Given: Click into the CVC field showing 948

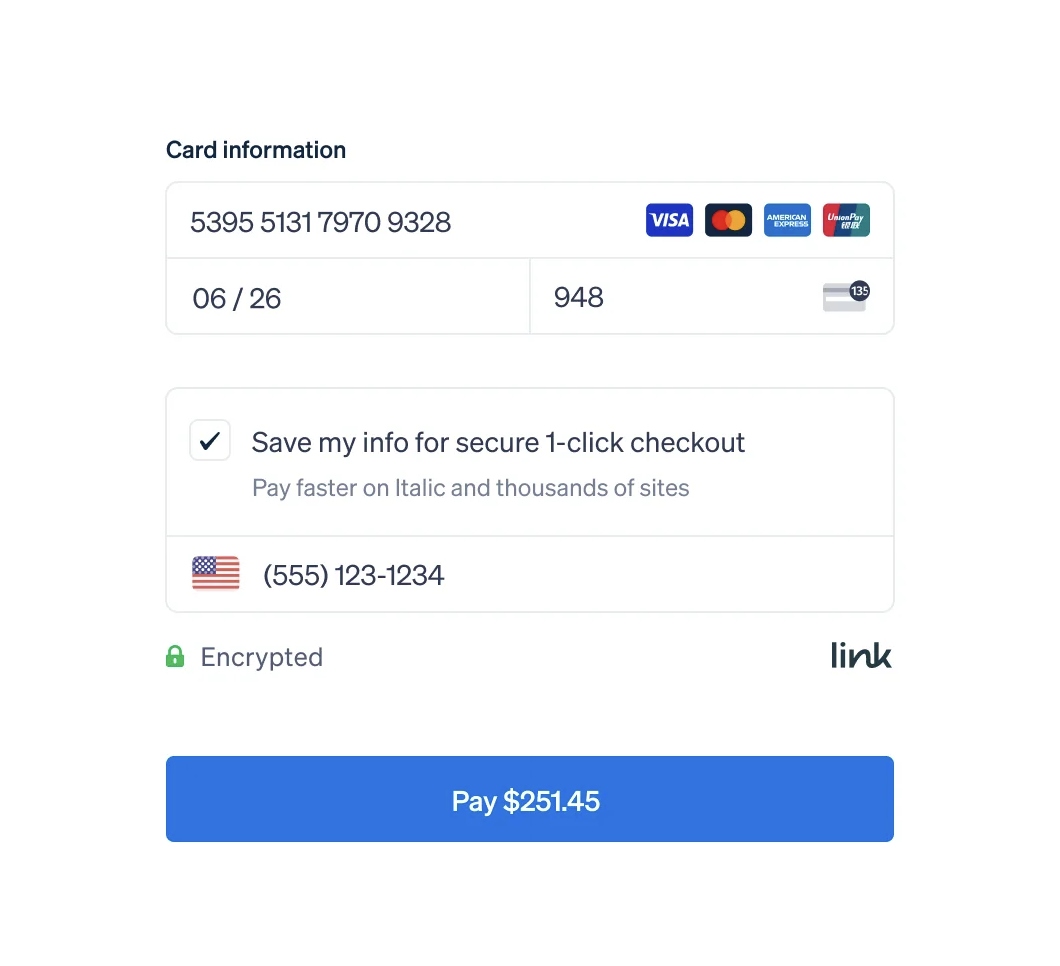Looking at the screenshot, I should tap(670, 298).
